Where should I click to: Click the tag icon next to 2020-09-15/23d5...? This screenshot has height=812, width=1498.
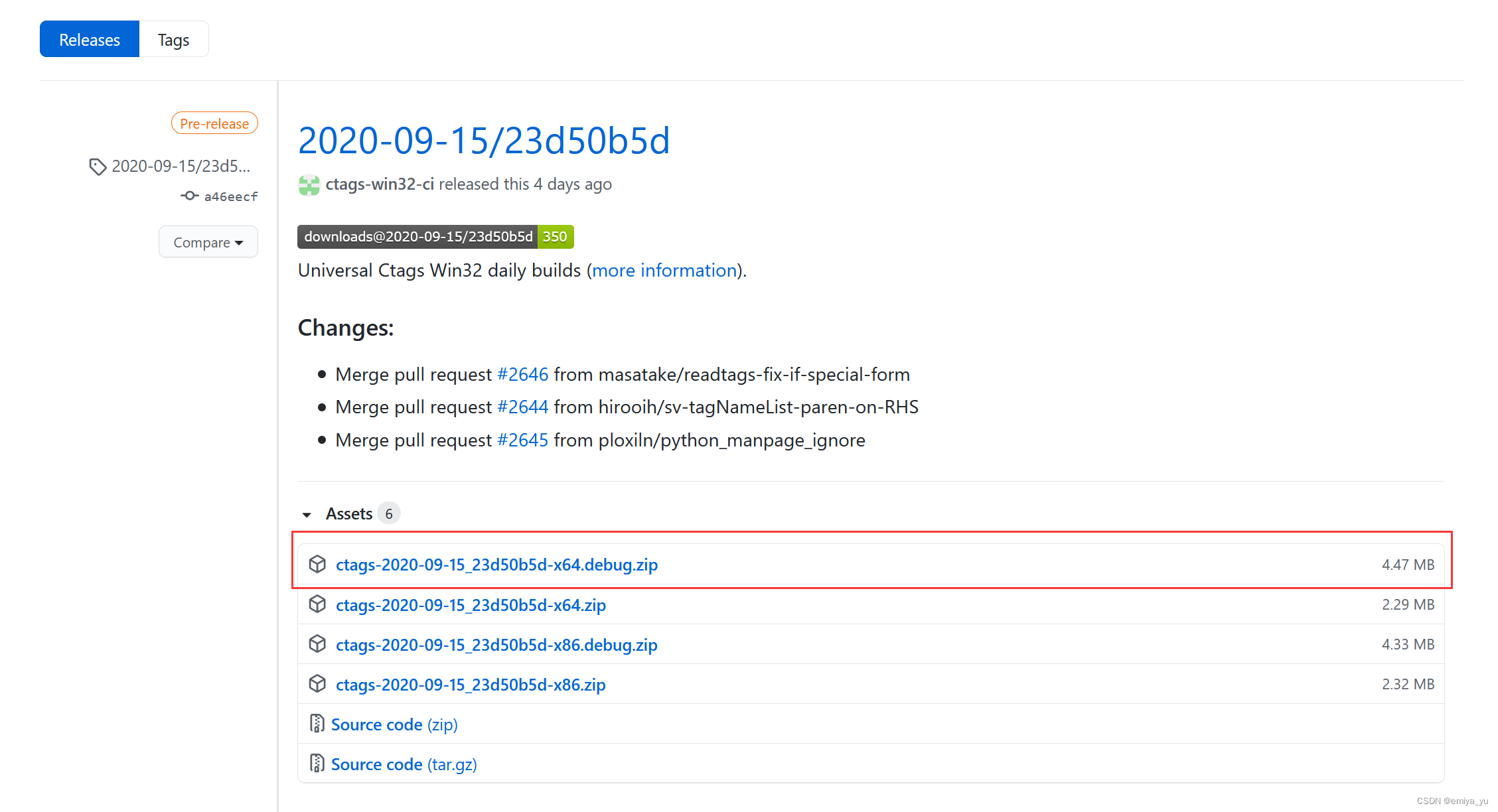[x=98, y=167]
